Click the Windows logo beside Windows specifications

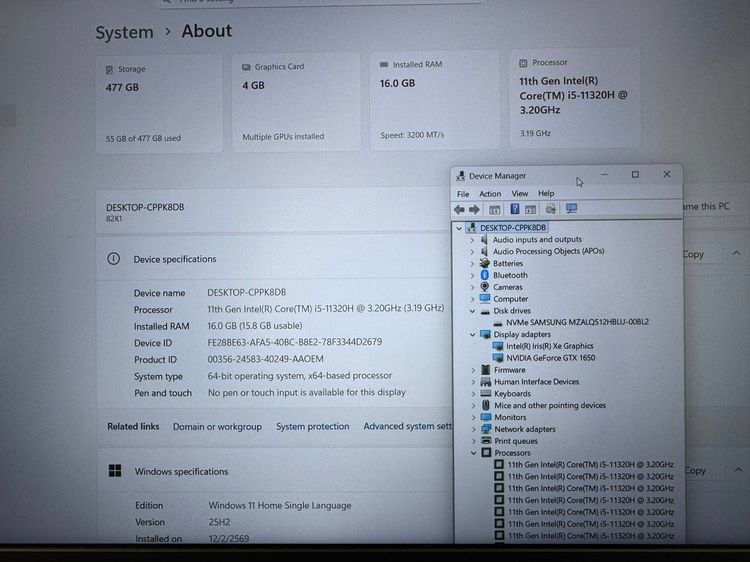point(115,471)
